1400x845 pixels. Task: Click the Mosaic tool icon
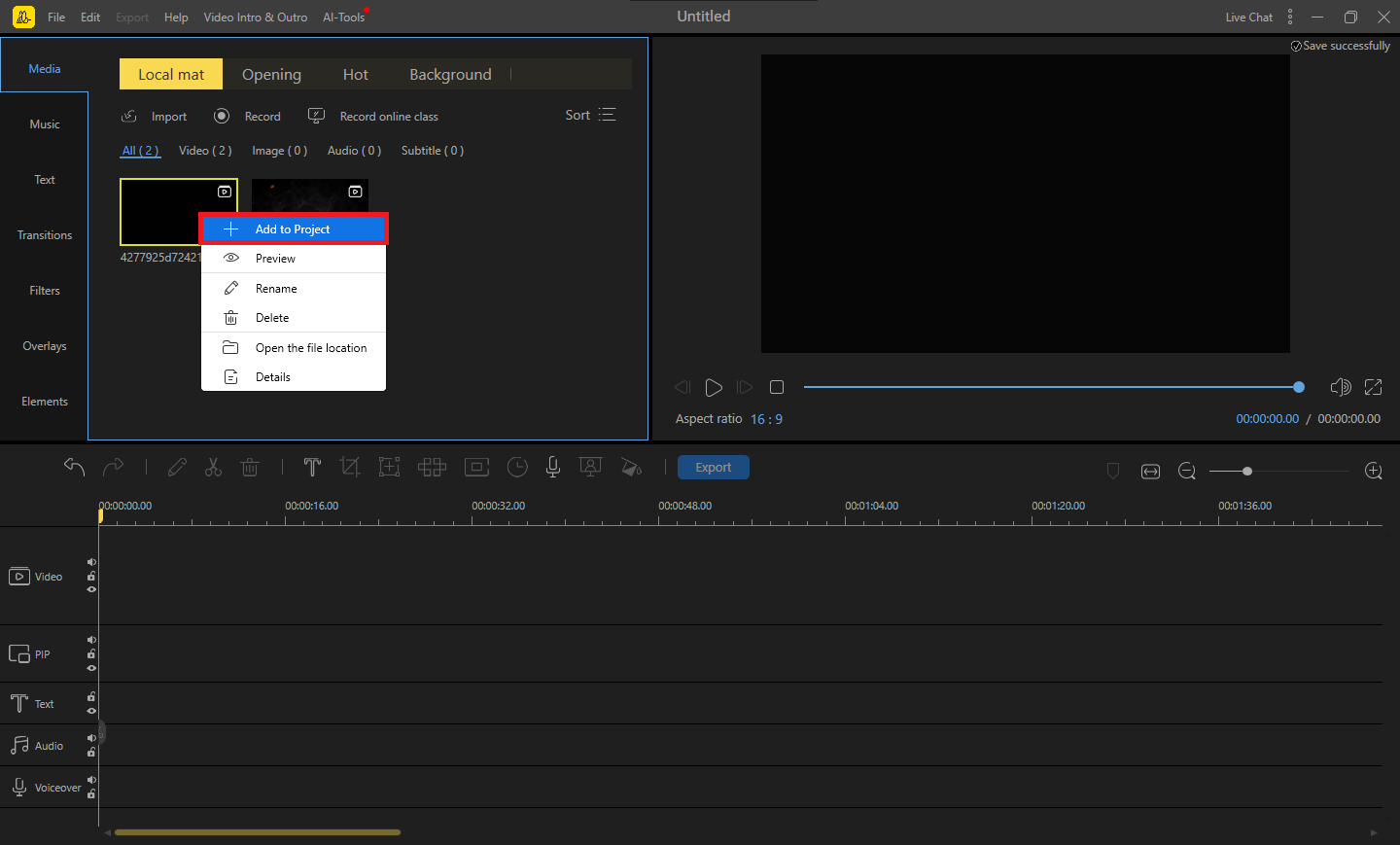(x=432, y=468)
